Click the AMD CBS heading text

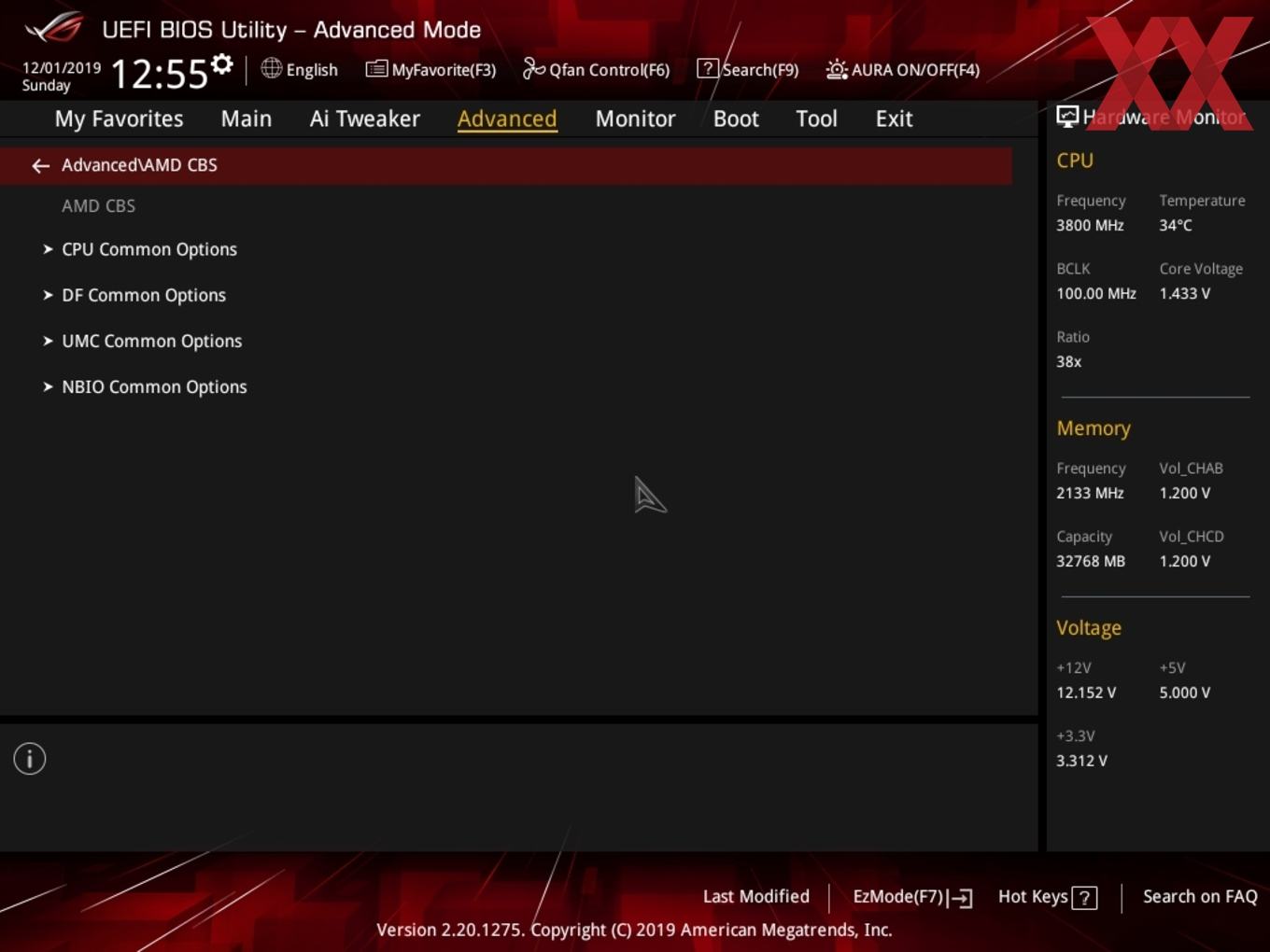point(99,205)
